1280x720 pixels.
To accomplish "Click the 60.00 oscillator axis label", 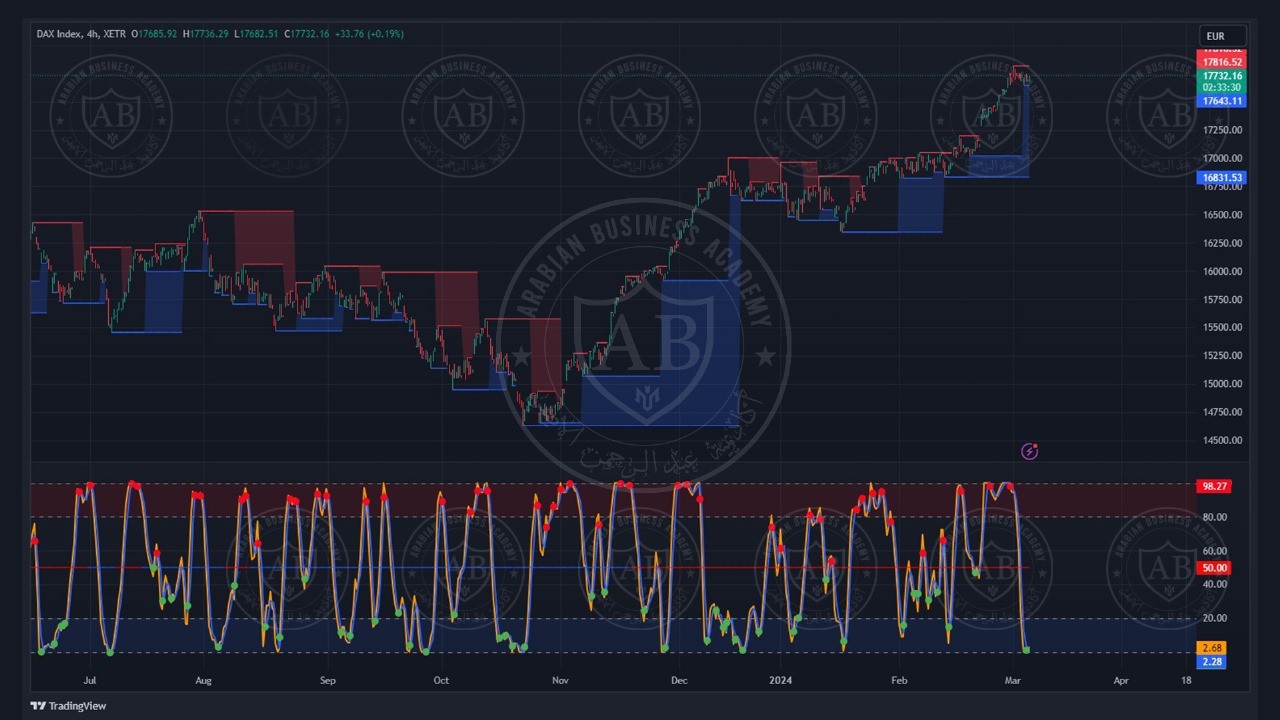I will coord(1214,551).
